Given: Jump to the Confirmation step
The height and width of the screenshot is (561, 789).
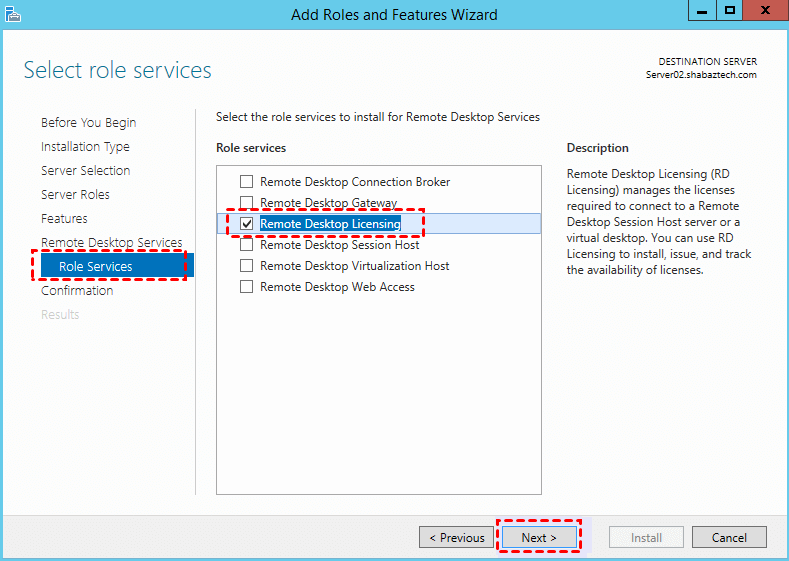Looking at the screenshot, I should click(x=77, y=291).
